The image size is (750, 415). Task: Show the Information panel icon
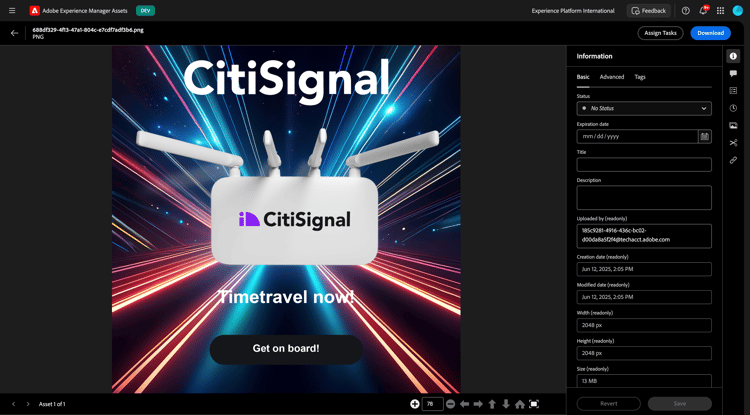(x=733, y=56)
